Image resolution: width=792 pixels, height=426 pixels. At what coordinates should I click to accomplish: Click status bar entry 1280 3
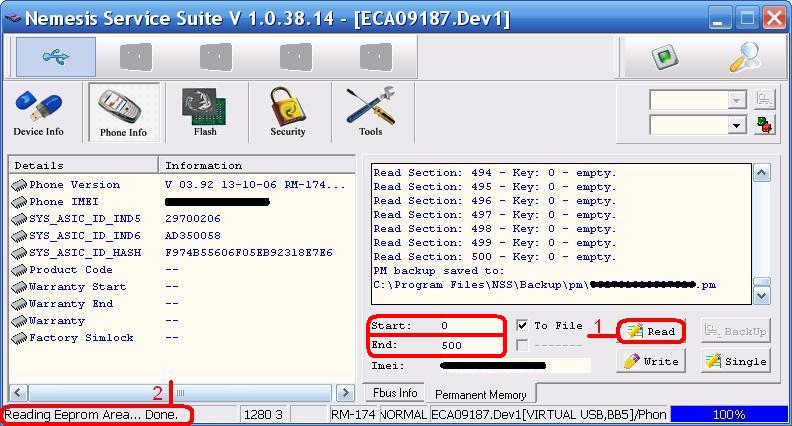pyautogui.click(x=263, y=415)
